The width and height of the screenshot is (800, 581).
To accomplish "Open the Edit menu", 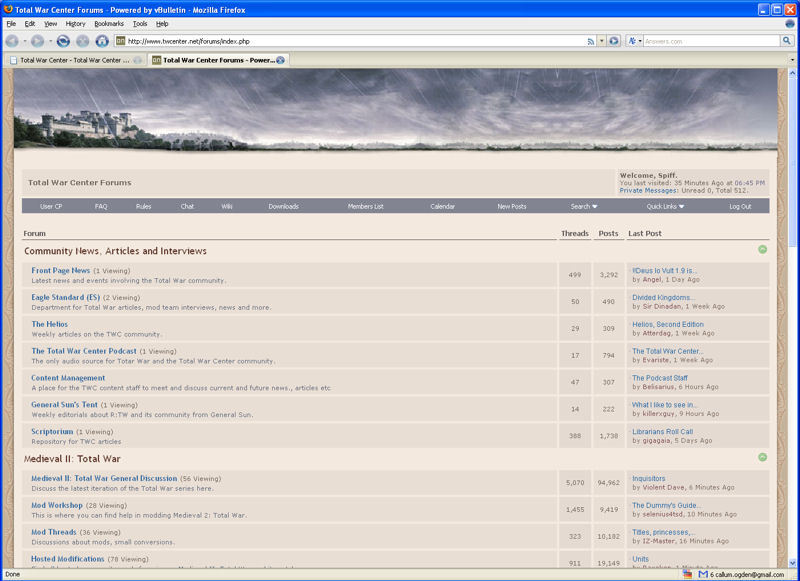I will 30,23.
